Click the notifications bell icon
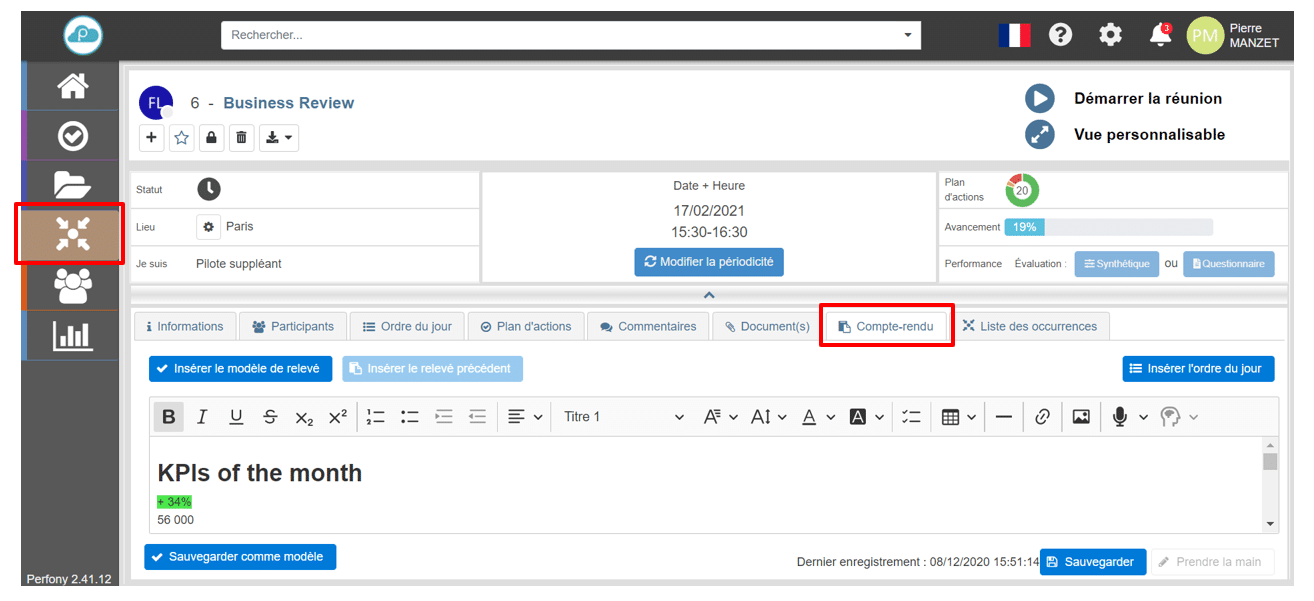 coord(1160,35)
